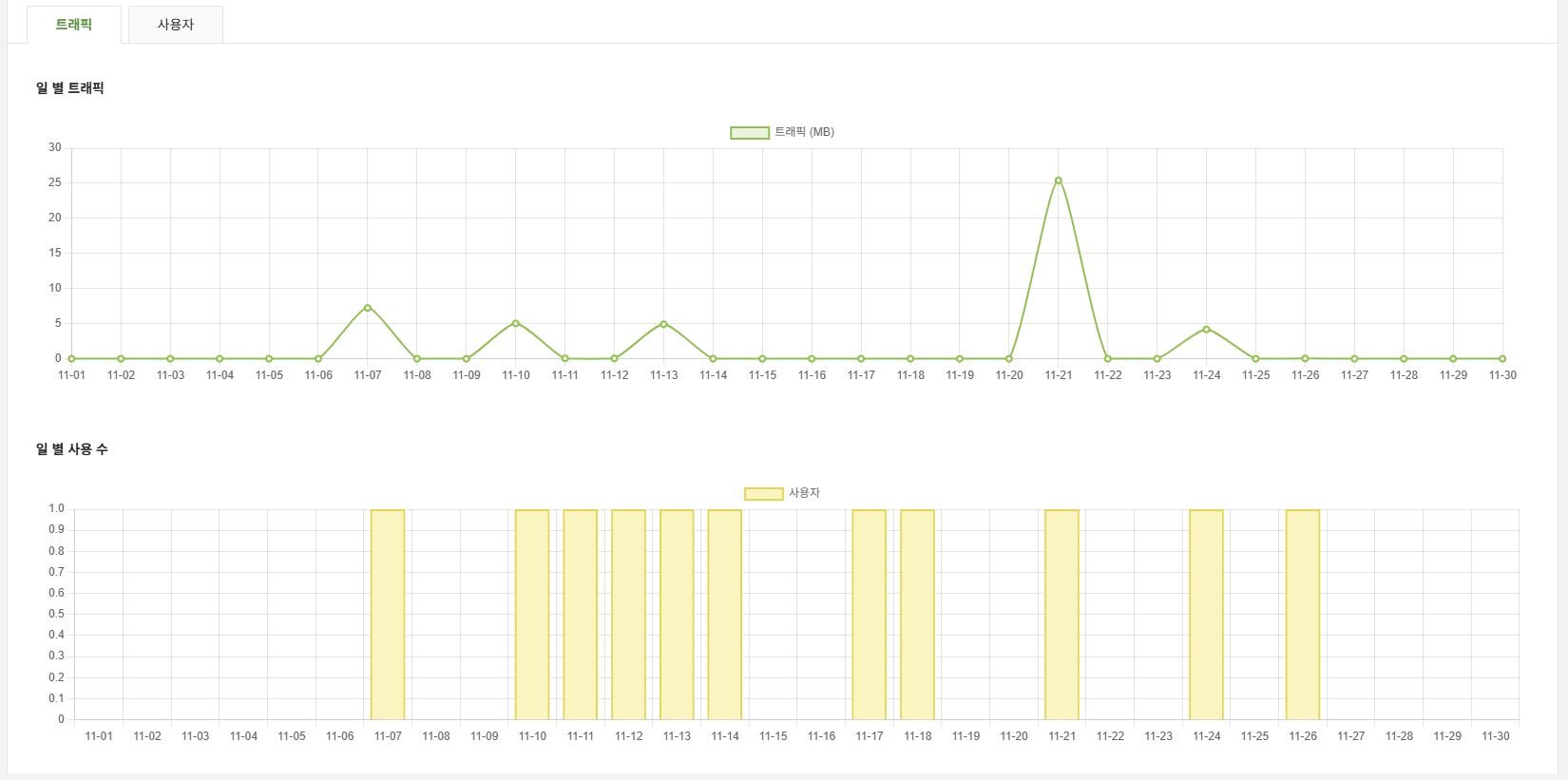Select the 11-13 data point on the traffic line
Viewport: 1568px width, 780px height.
pyautogui.click(x=663, y=324)
